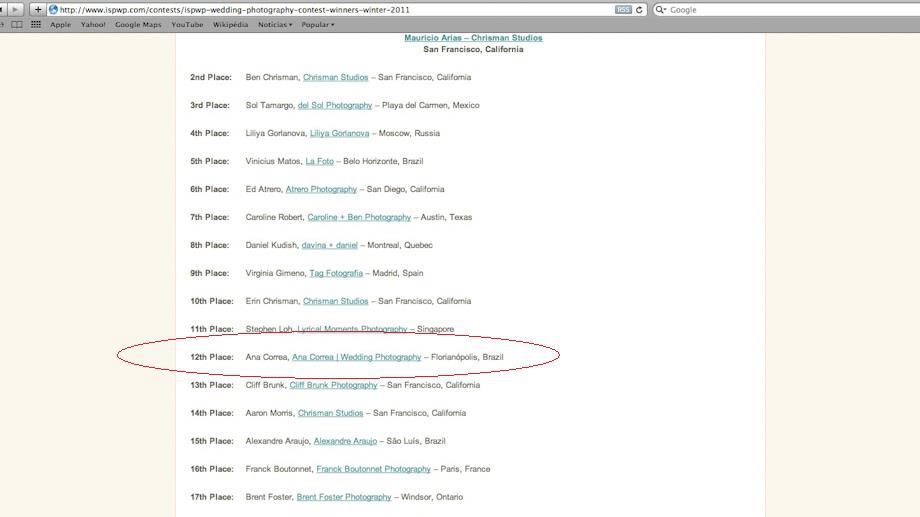Click the Google search magnifier icon
The width and height of the screenshot is (920, 517).
coord(660,9)
